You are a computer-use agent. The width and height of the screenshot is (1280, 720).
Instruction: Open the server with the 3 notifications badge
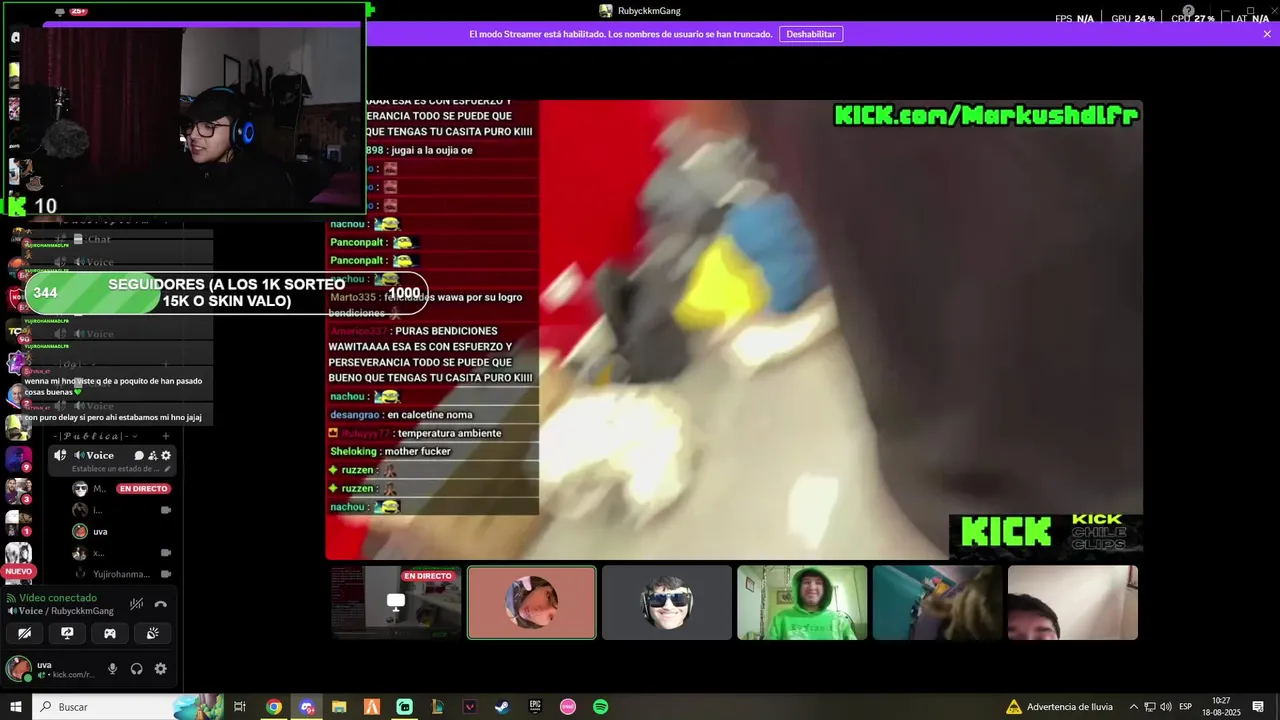[x=18, y=491]
